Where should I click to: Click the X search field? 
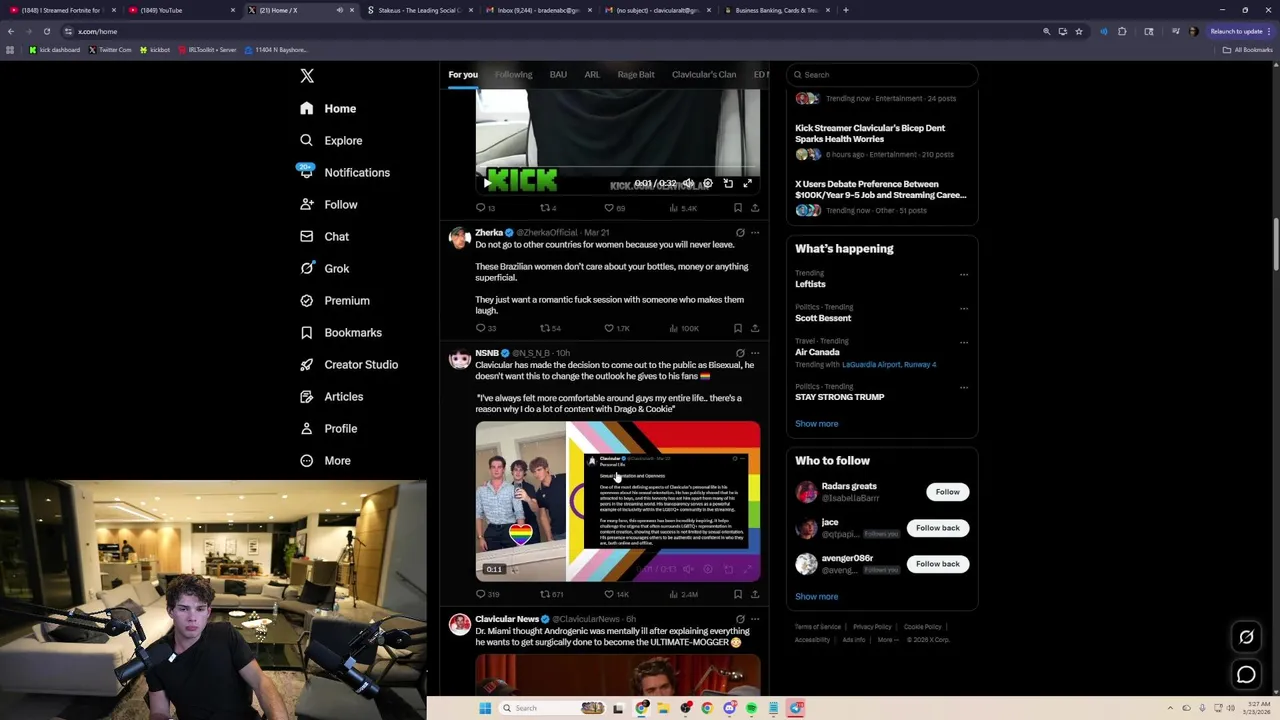pos(880,74)
